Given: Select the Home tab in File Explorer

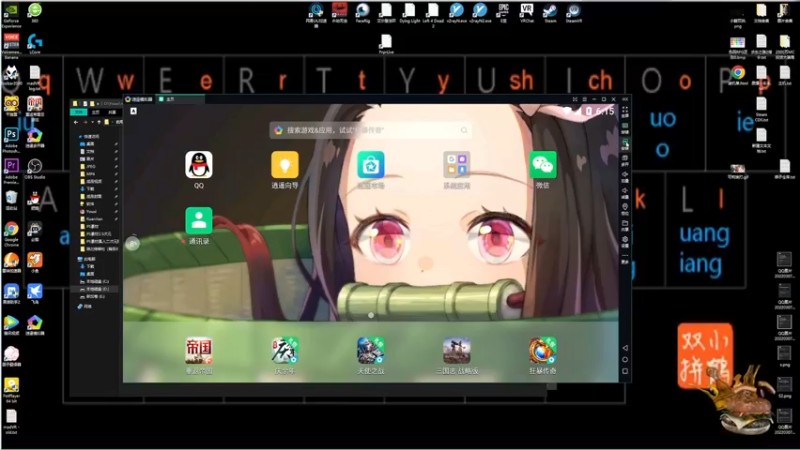Looking at the screenshot, I should (95, 112).
